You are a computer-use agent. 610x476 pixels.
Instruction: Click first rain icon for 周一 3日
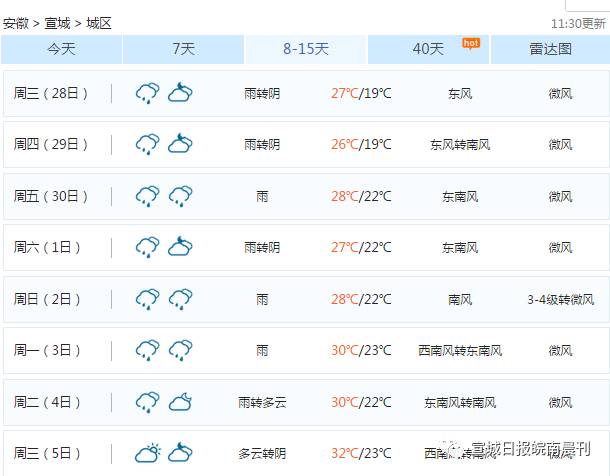tap(147, 350)
